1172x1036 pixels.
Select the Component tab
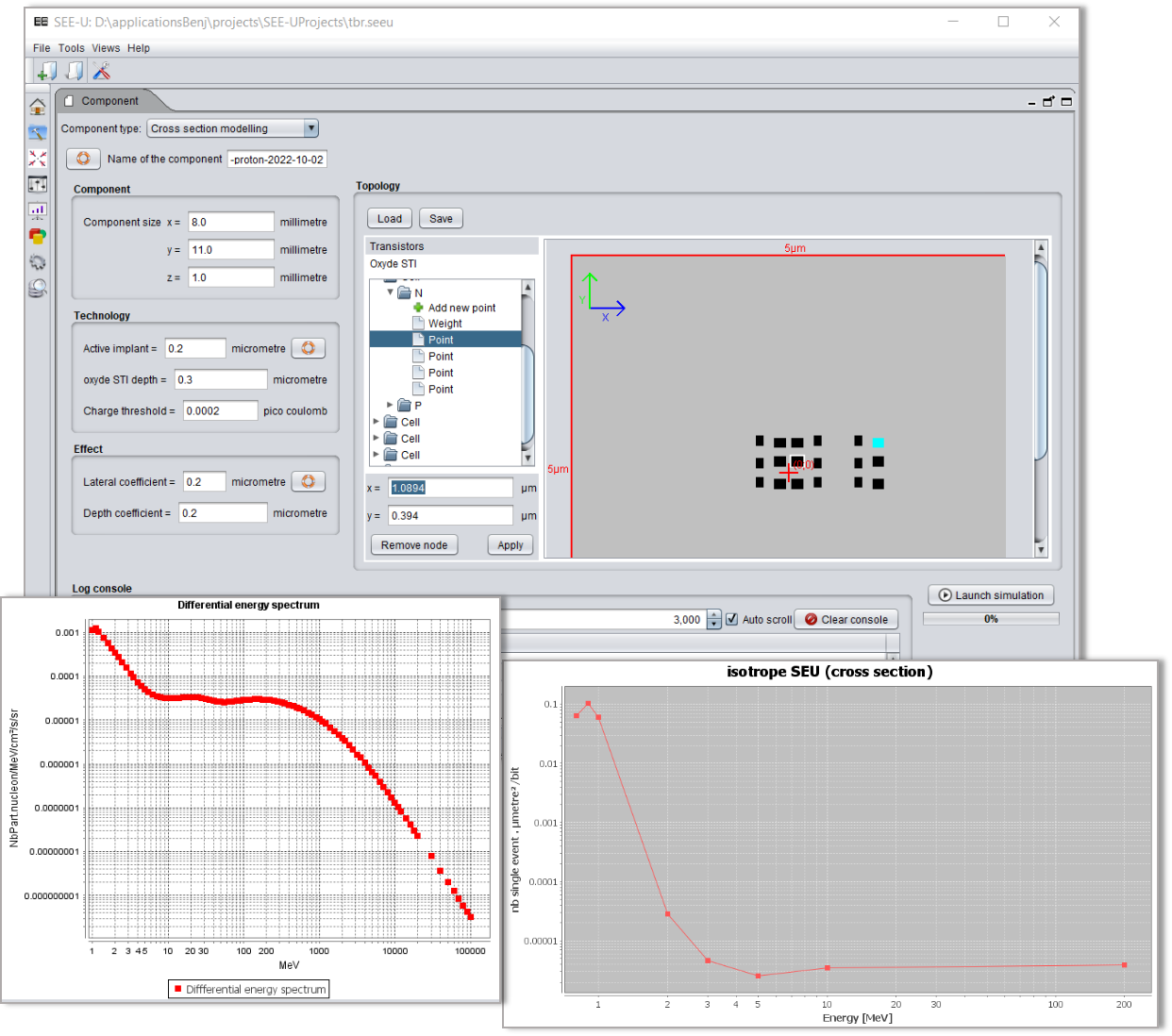109,101
